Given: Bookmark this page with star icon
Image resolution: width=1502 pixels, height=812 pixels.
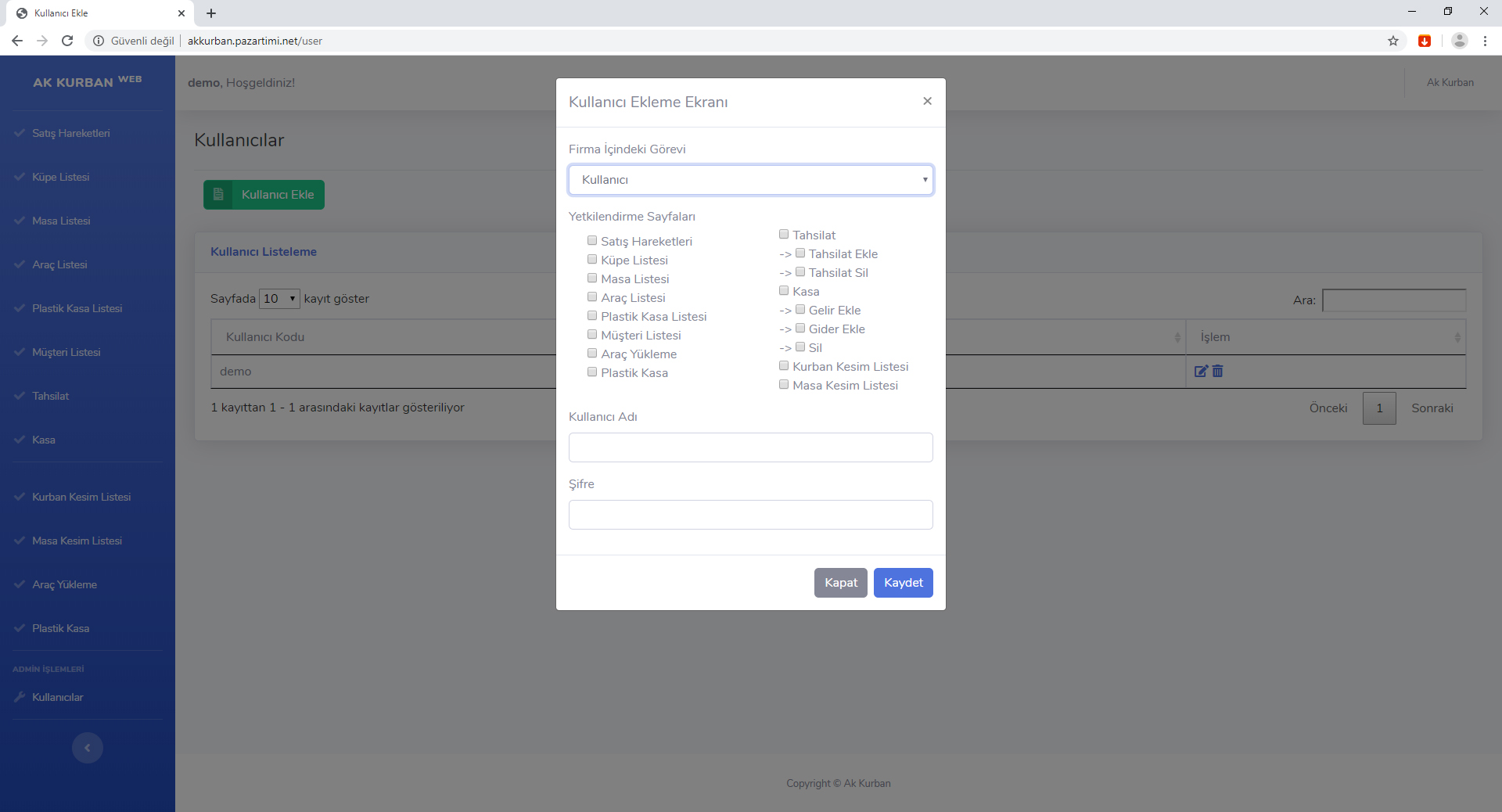Looking at the screenshot, I should click(1393, 41).
